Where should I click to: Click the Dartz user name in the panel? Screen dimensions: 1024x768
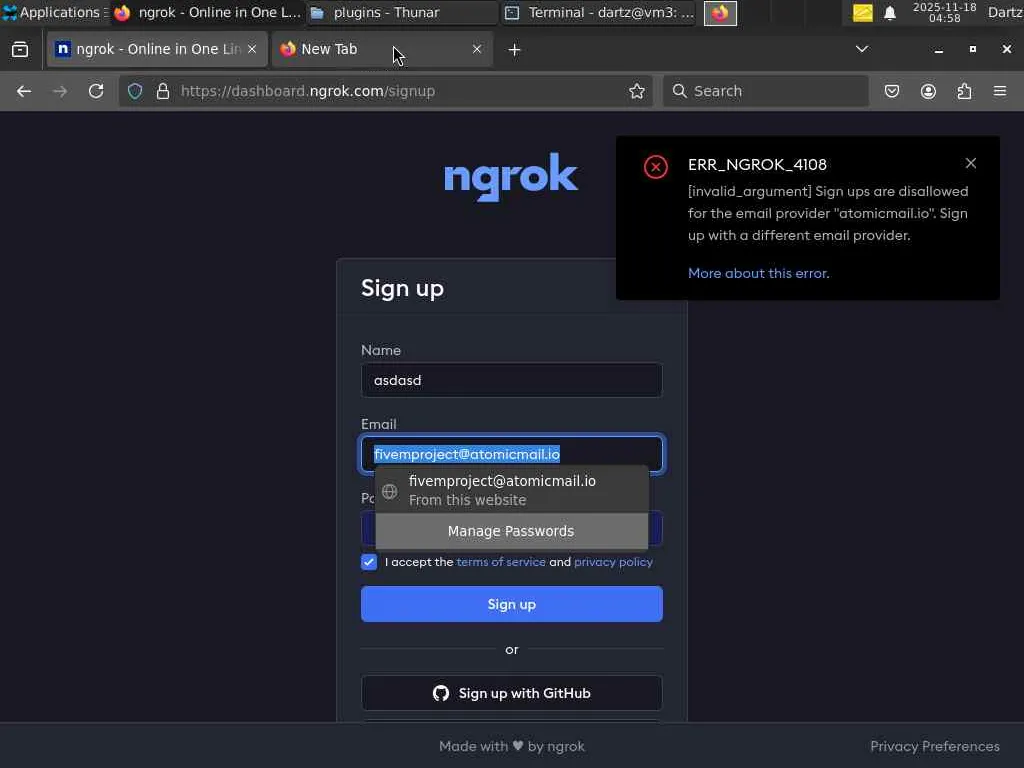point(1005,12)
